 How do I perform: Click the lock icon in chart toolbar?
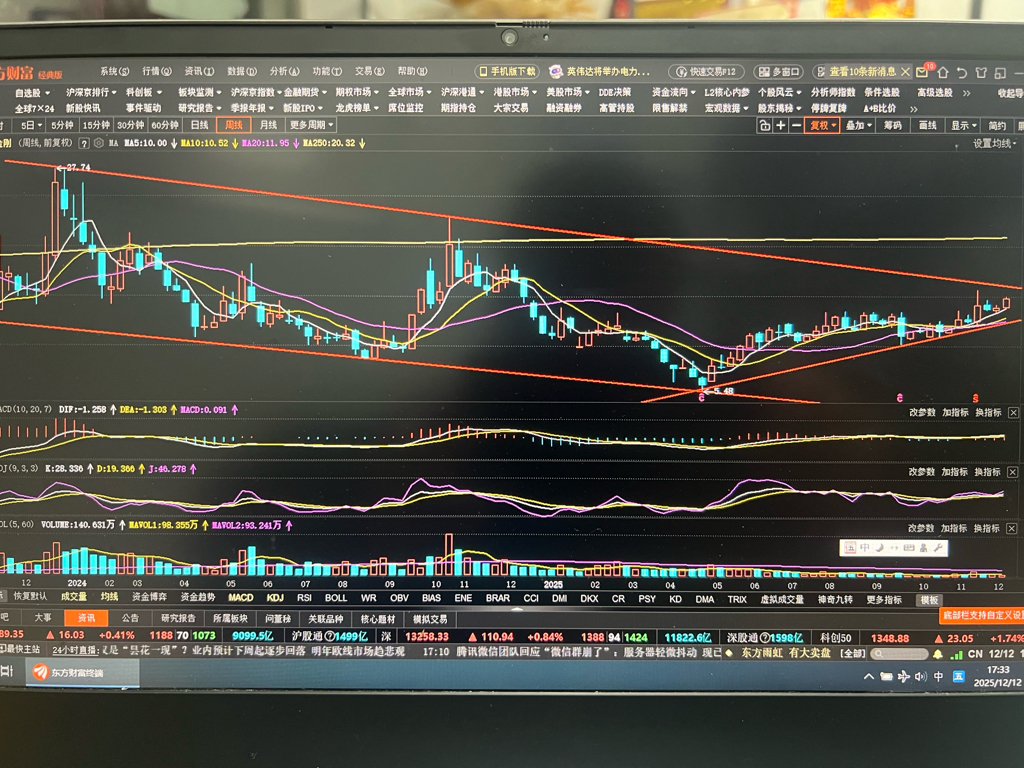click(x=765, y=125)
